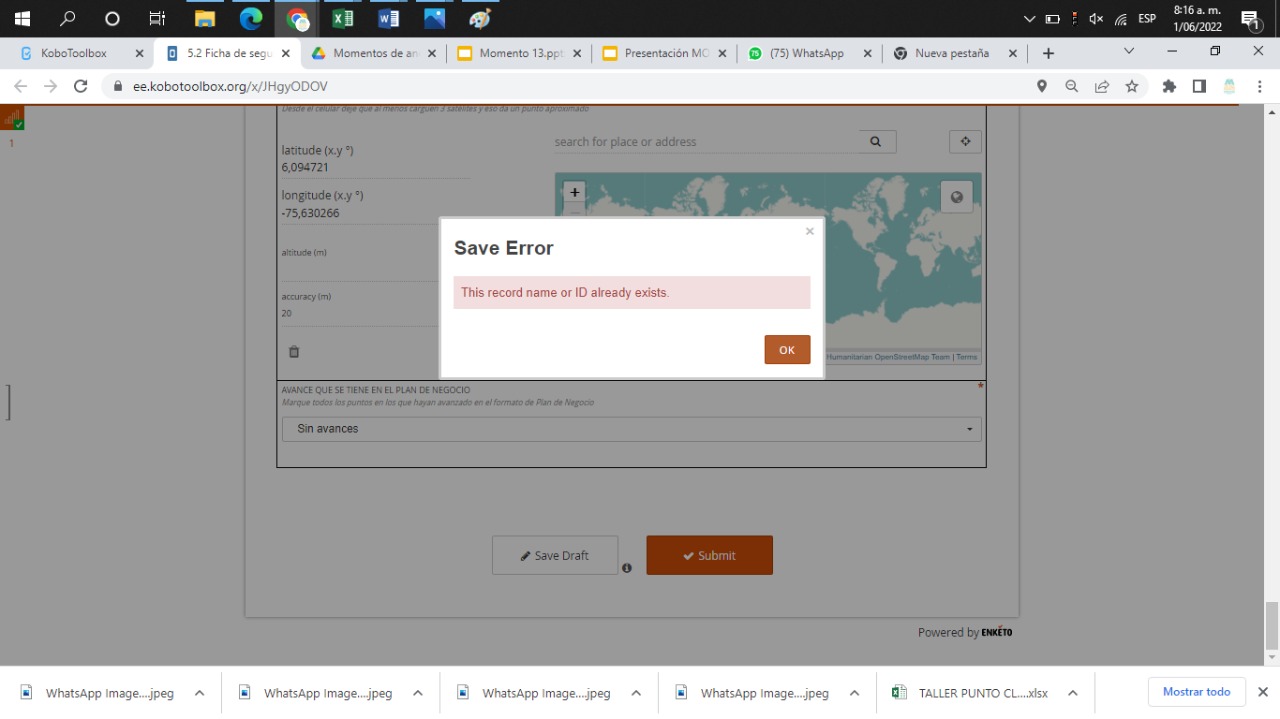Click the Save Draft button
1280x719 pixels.
click(555, 555)
